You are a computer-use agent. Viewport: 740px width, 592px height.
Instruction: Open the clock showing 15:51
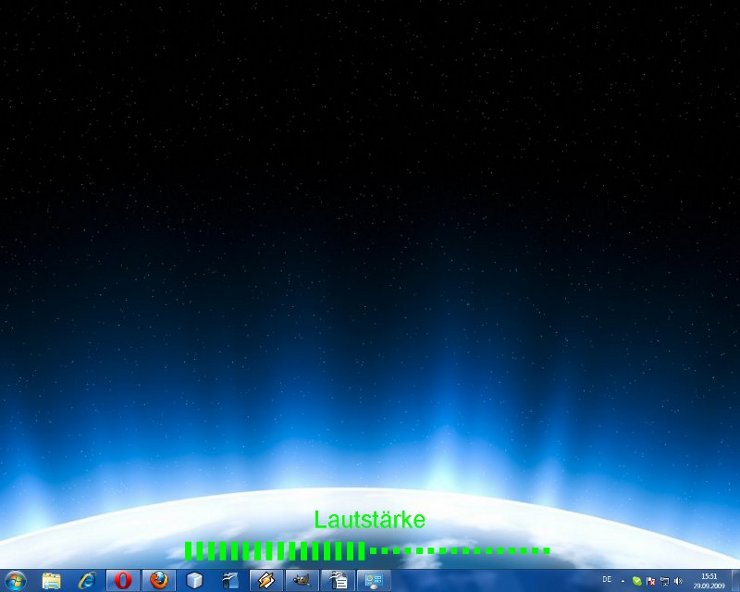(709, 581)
